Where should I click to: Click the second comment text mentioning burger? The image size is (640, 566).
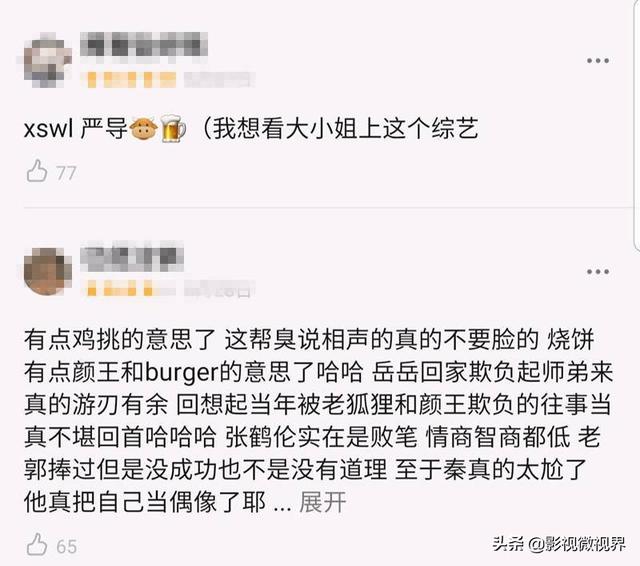coord(318,420)
